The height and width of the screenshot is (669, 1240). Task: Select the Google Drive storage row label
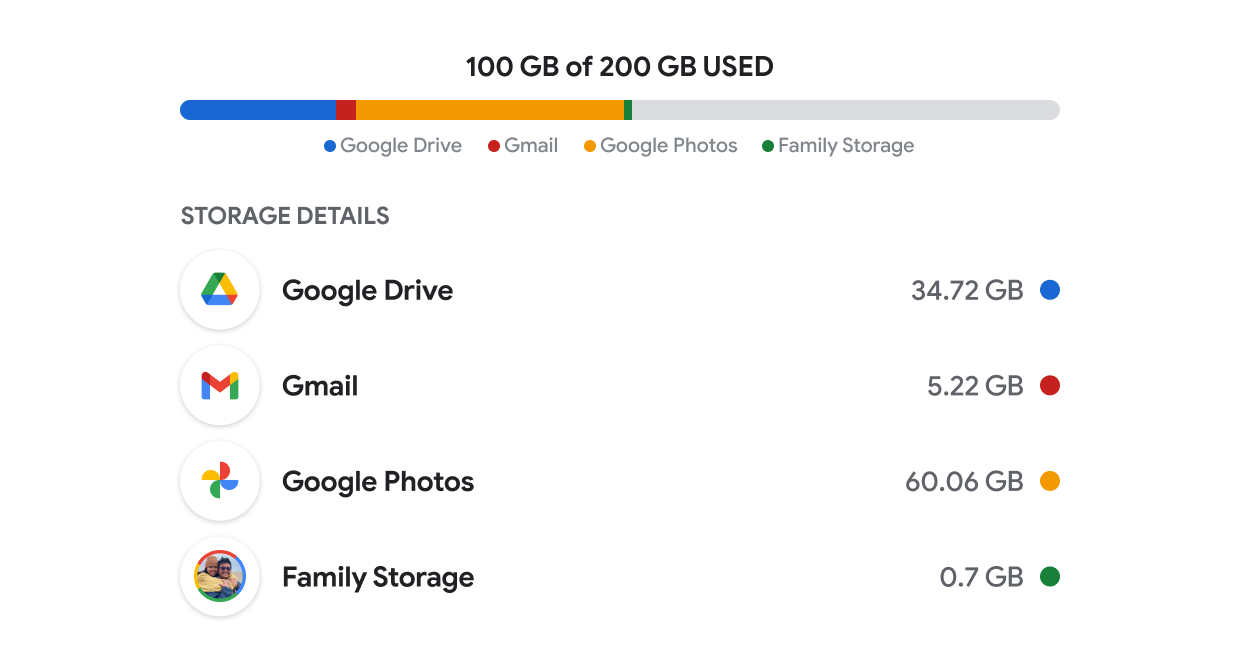[367, 290]
